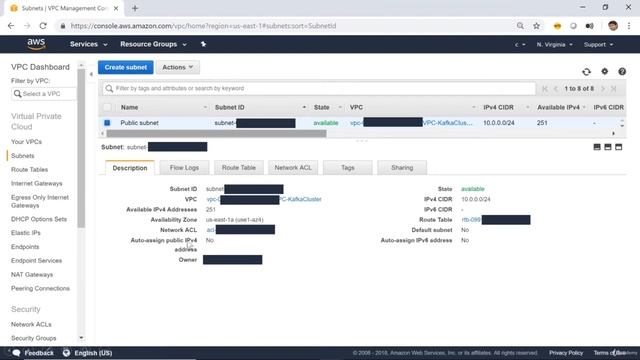640x360 pixels.
Task: Open Your VPCs in sidebar
Action: [27, 142]
